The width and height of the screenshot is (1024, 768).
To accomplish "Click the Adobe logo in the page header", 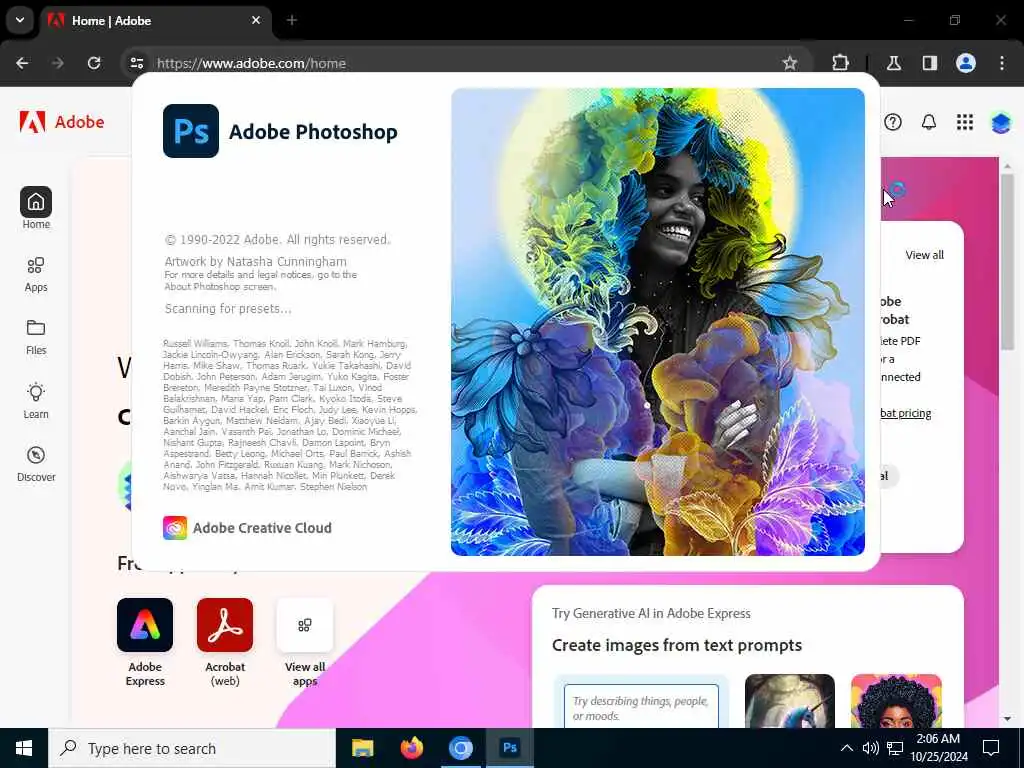I will point(61,122).
